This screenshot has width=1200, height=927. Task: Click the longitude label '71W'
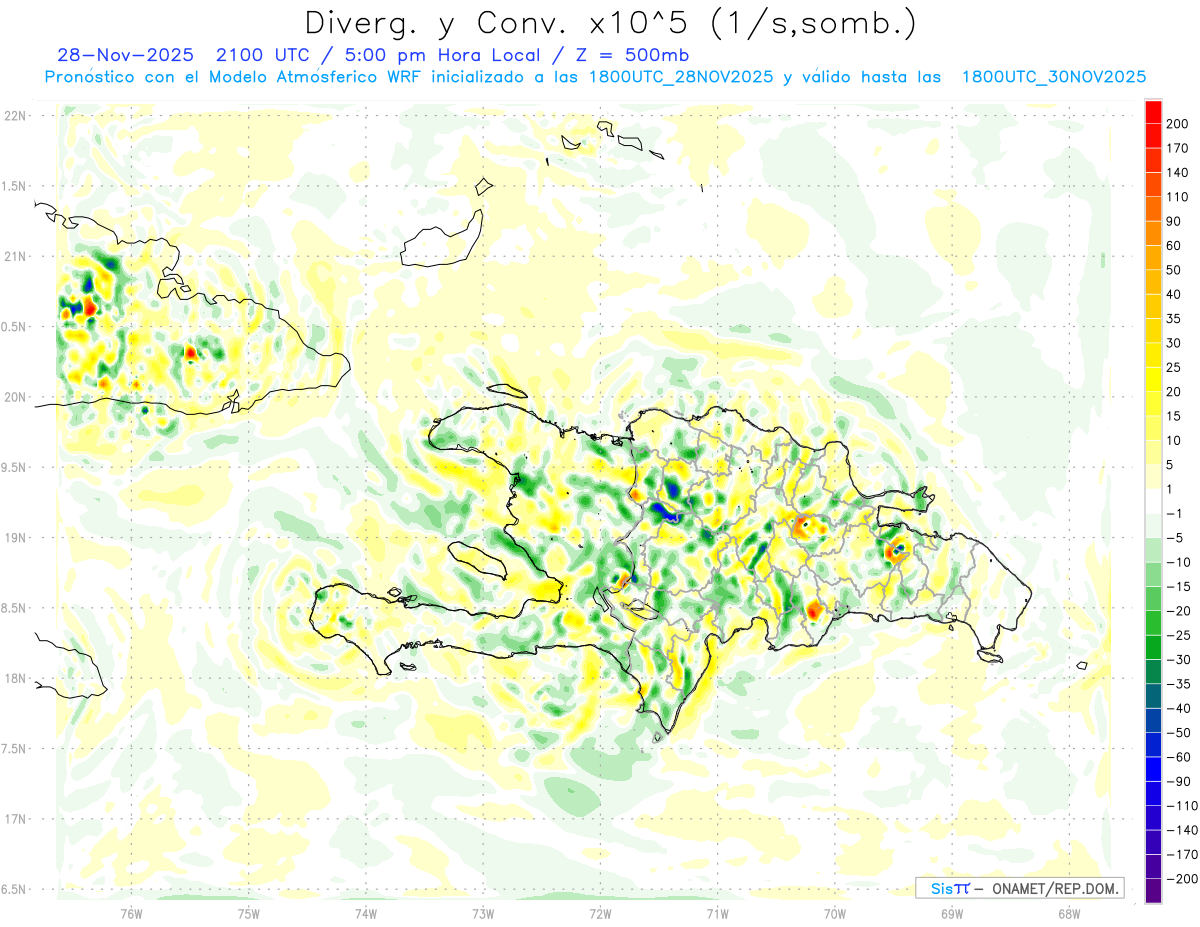718,913
